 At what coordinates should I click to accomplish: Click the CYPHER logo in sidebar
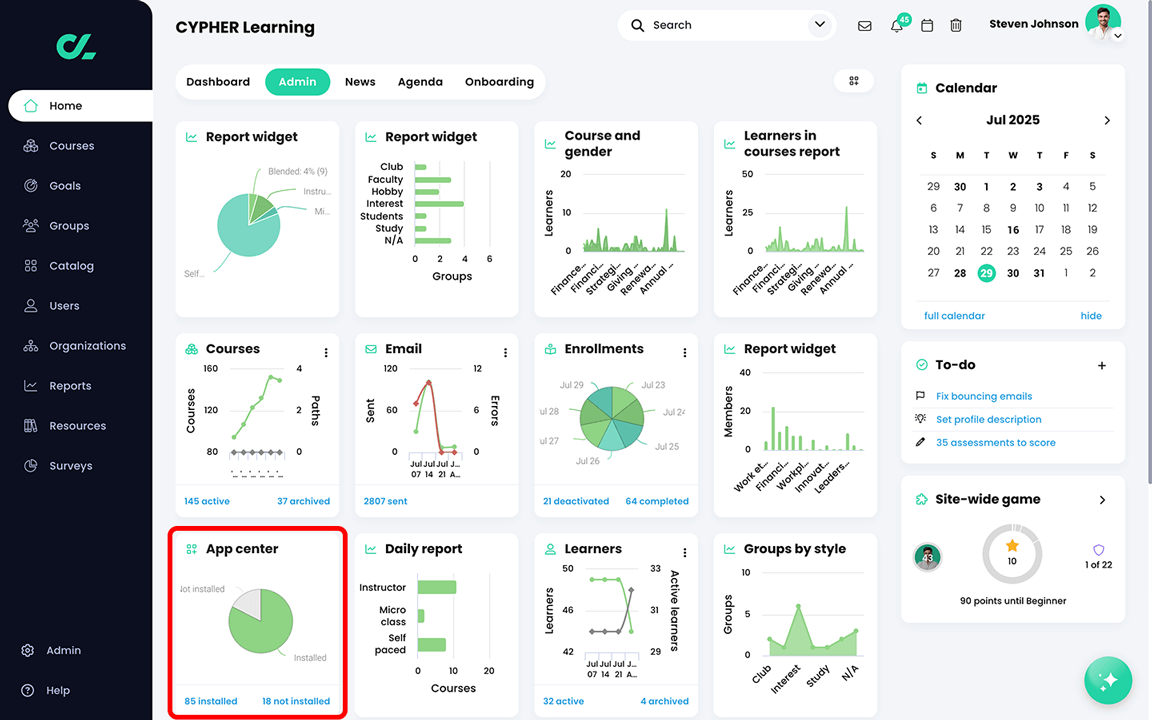(x=76, y=46)
